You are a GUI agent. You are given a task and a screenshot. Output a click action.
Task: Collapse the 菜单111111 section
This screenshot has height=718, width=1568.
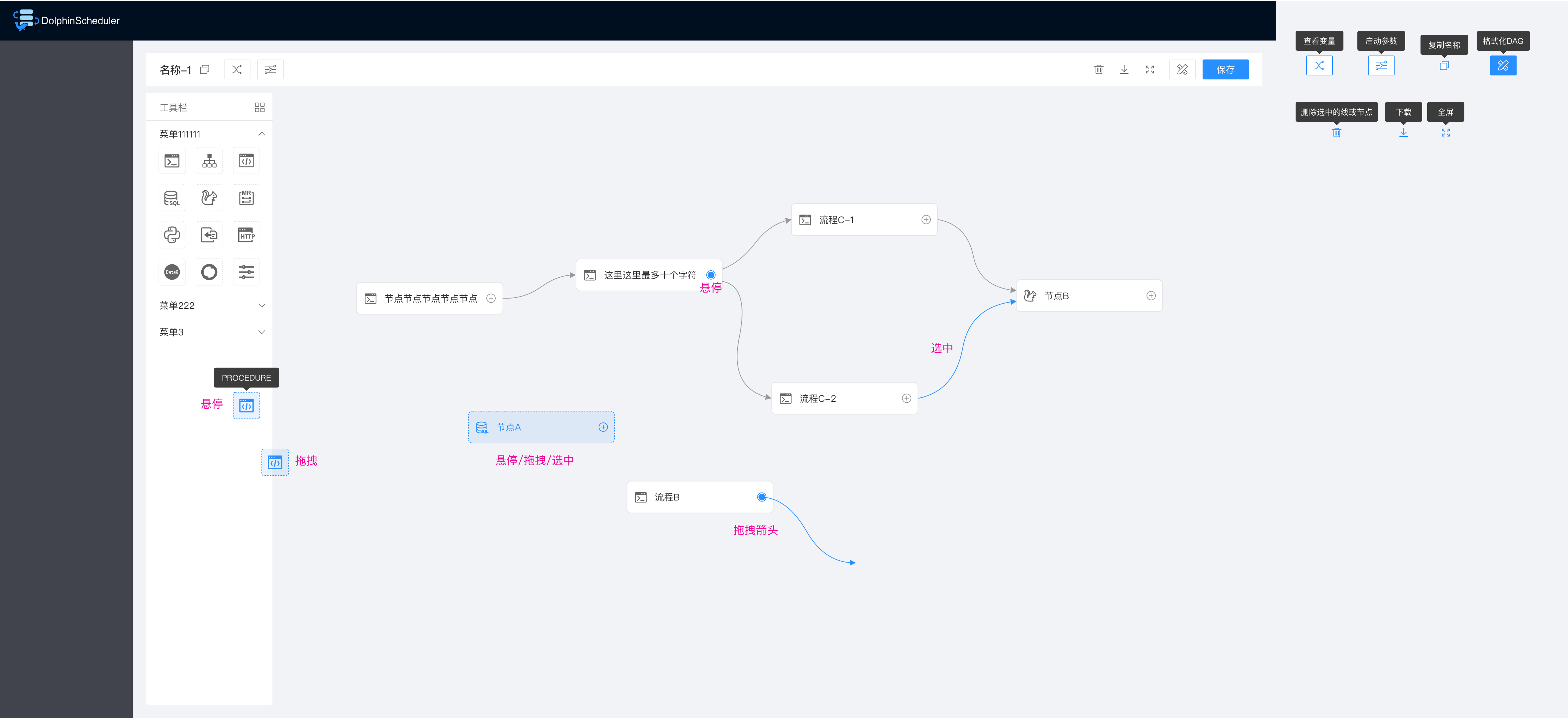coord(262,134)
